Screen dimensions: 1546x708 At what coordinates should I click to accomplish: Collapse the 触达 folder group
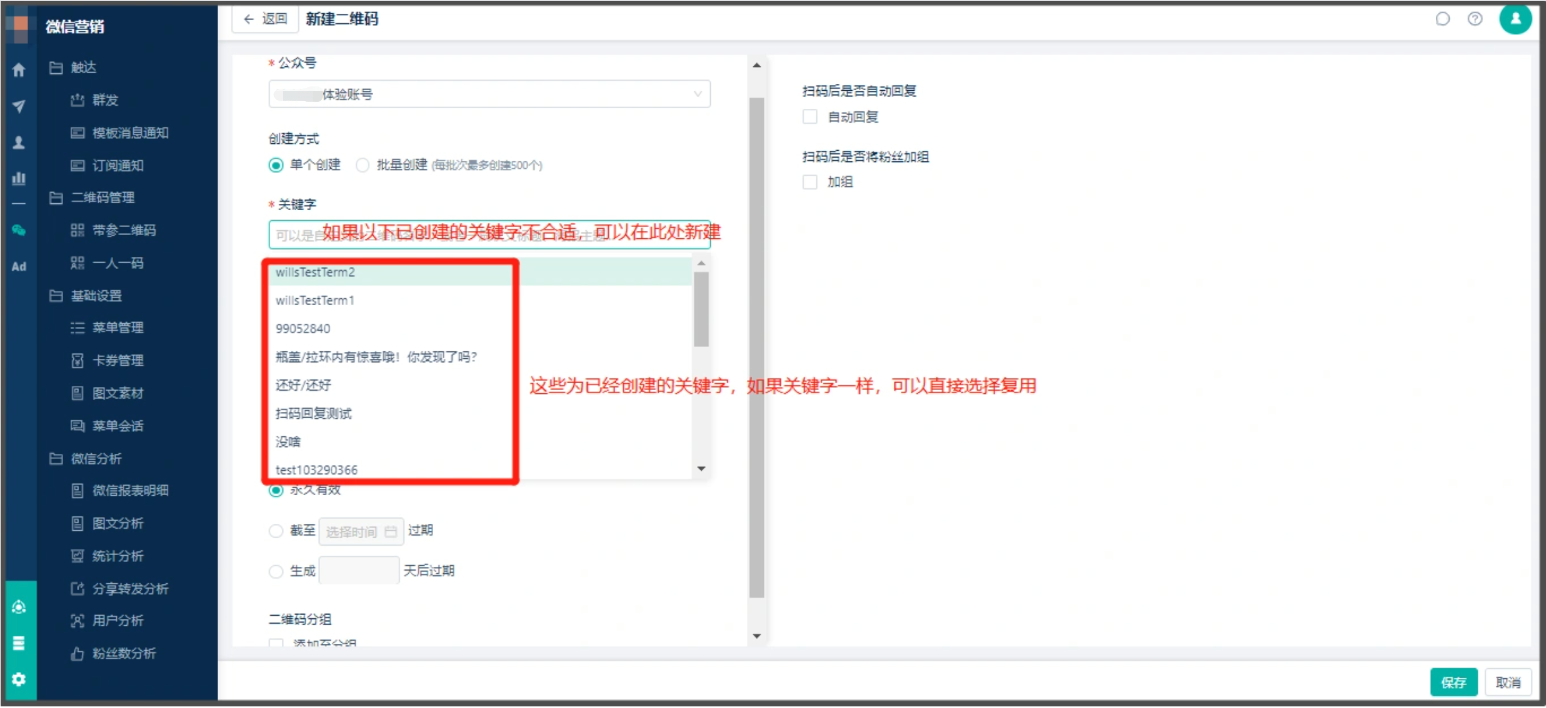[x=73, y=68]
